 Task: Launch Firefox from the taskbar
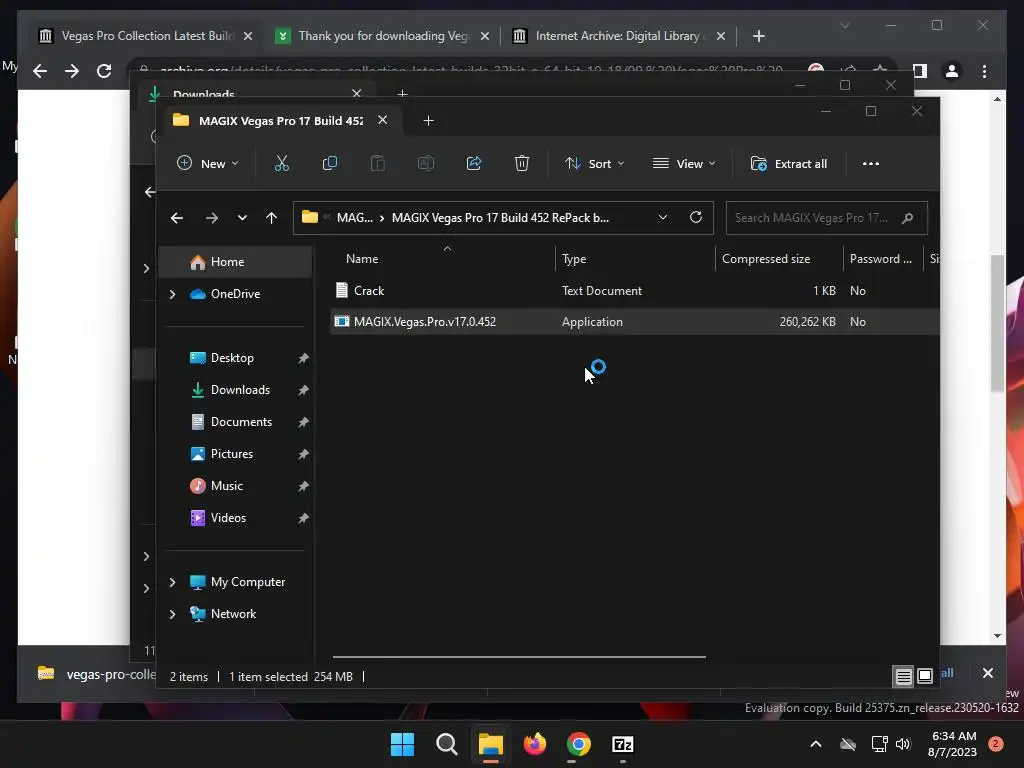[535, 744]
